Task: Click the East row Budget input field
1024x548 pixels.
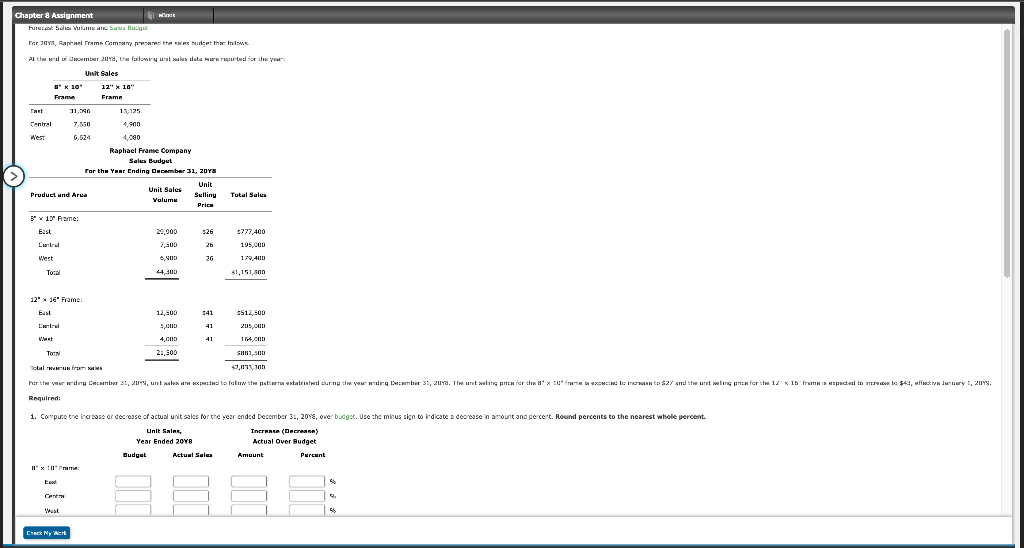Action: pos(133,481)
